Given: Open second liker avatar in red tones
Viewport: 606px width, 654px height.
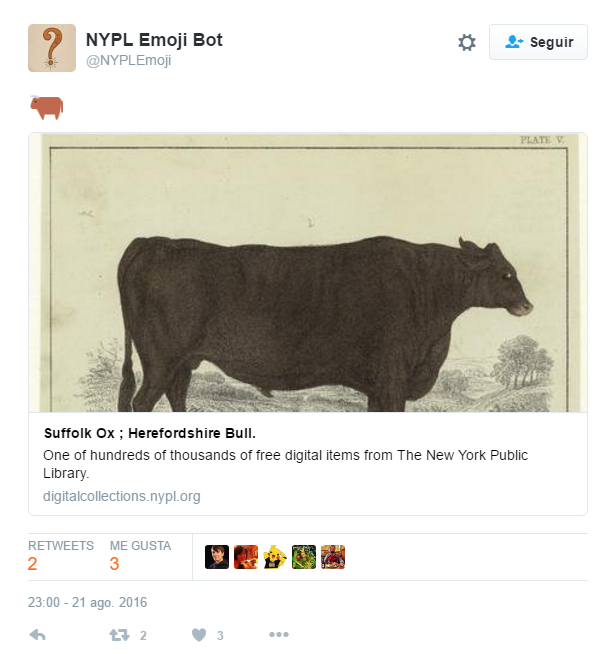Looking at the screenshot, I should [x=246, y=557].
